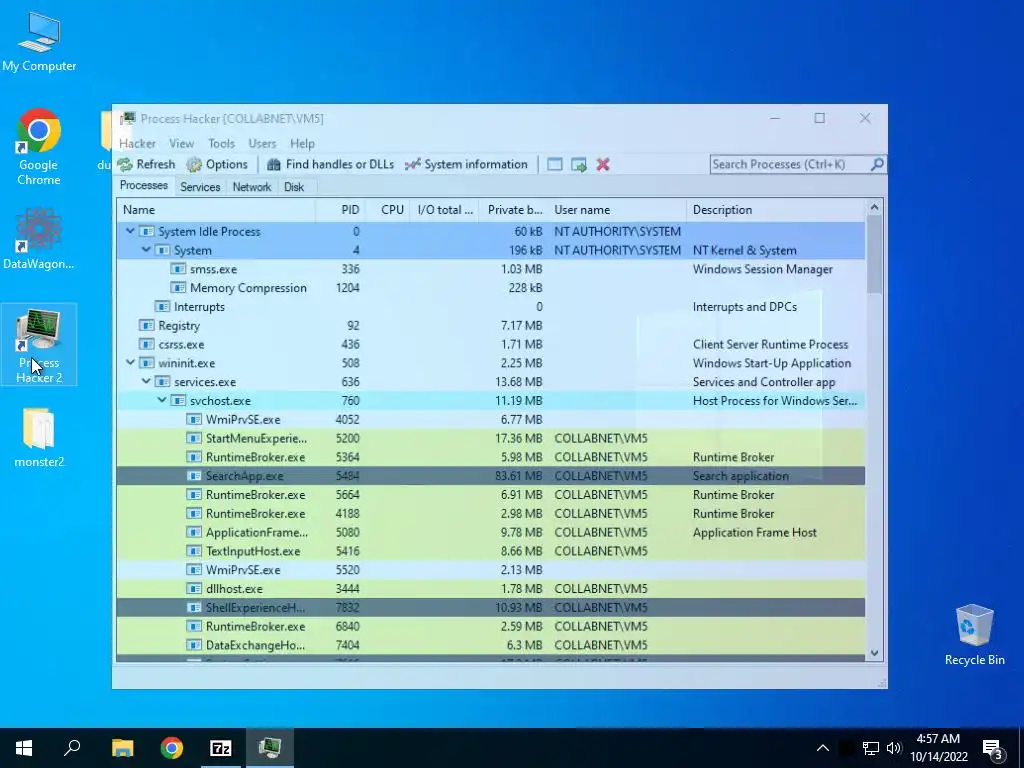The image size is (1024, 768).
Task: Open 7-Zip from the taskbar
Action: 221,748
